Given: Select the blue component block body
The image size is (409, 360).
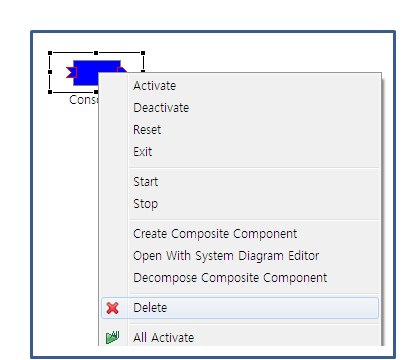Looking at the screenshot, I should pyautogui.click(x=87, y=73).
